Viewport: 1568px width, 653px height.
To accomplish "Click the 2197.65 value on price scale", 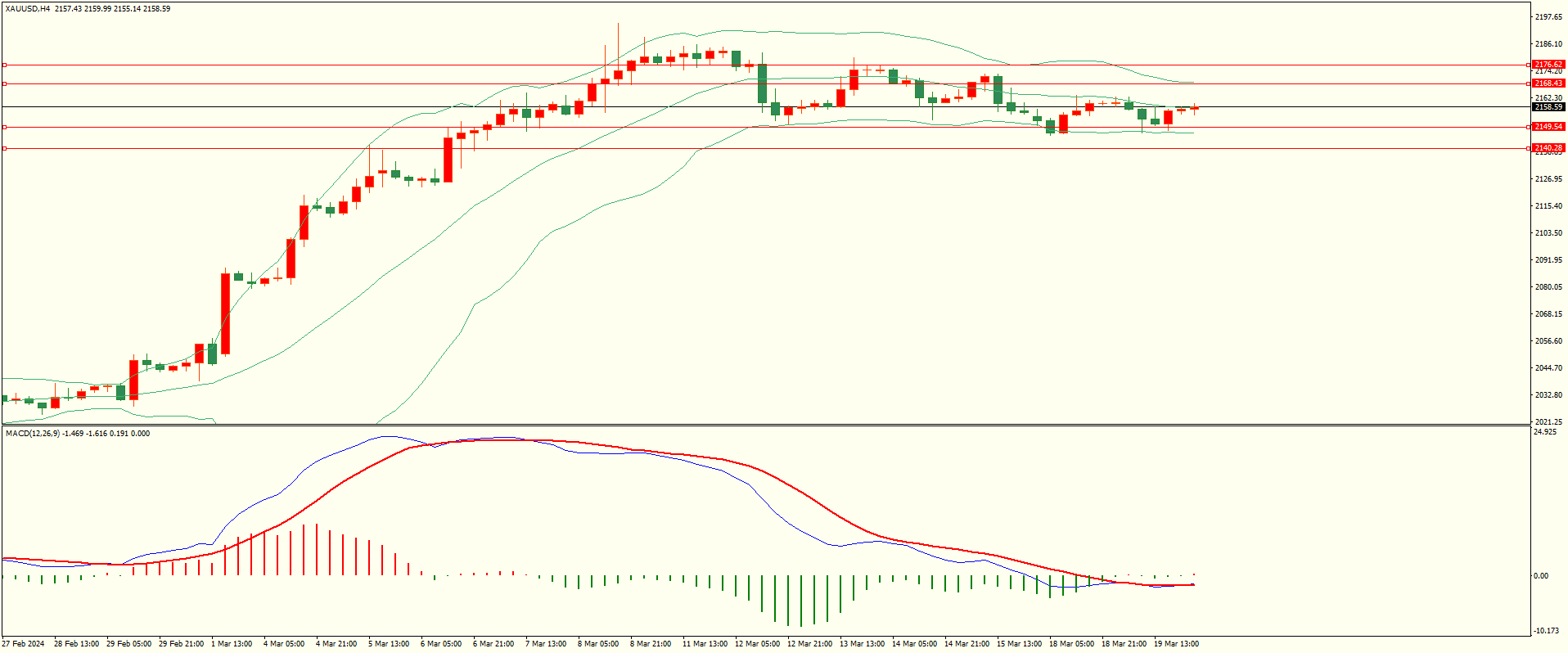I will click(x=1548, y=17).
